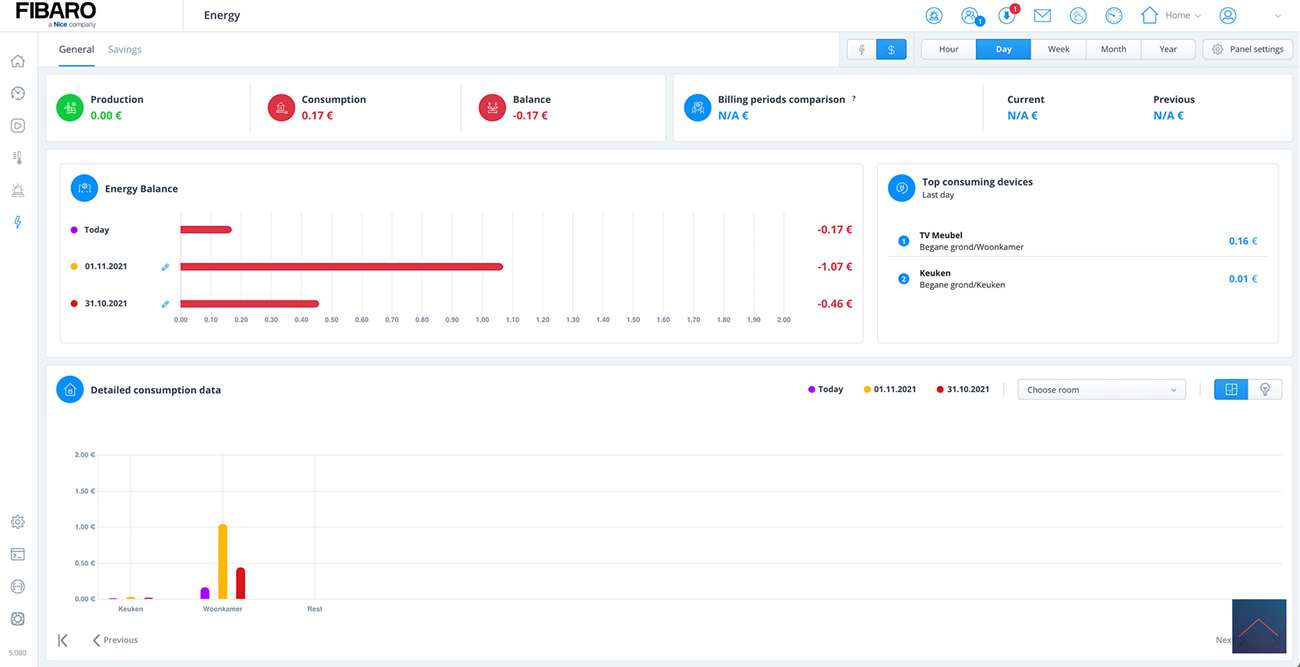Switch to the Savings tab

[125, 49]
